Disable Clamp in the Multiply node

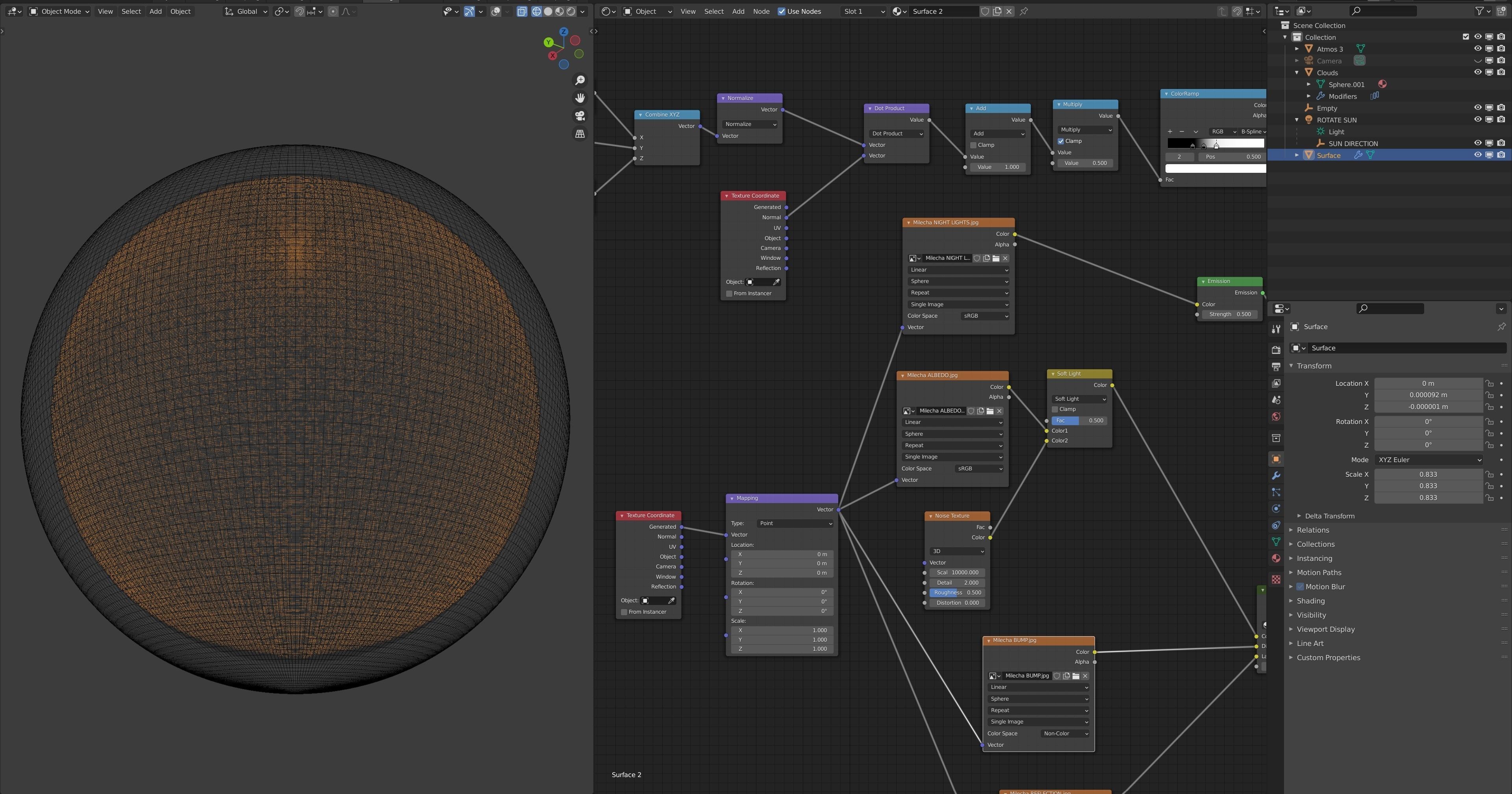(x=1061, y=141)
